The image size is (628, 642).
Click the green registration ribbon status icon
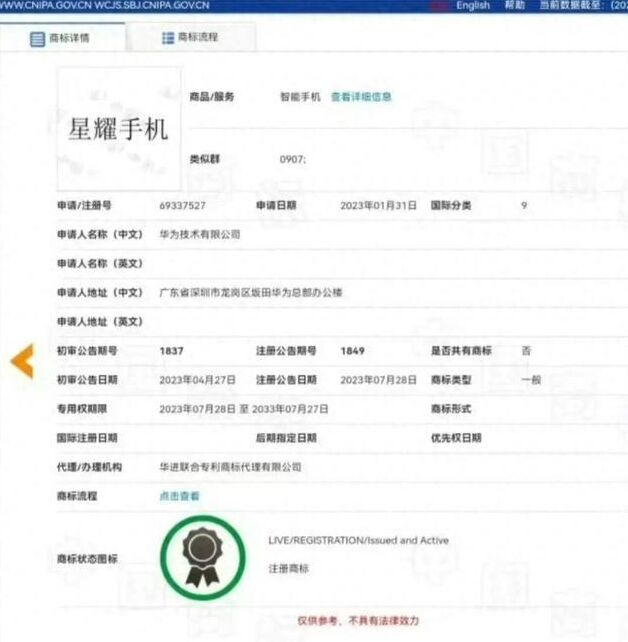203,558
